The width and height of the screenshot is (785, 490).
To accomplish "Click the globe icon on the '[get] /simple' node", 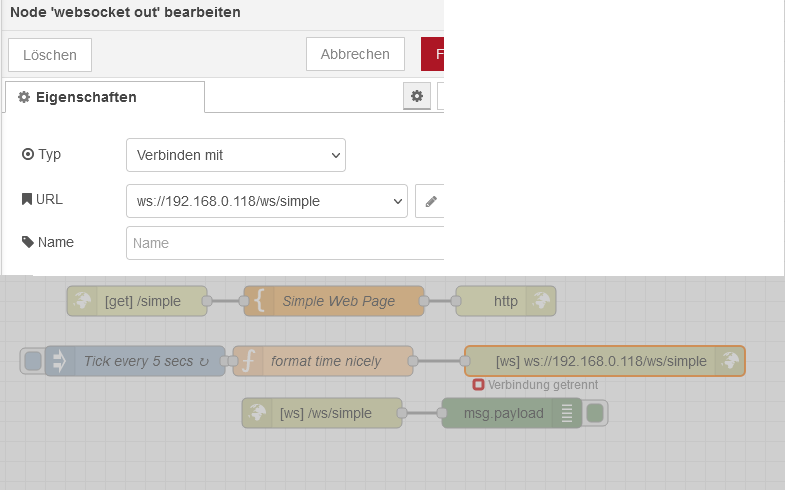I will pos(83,301).
